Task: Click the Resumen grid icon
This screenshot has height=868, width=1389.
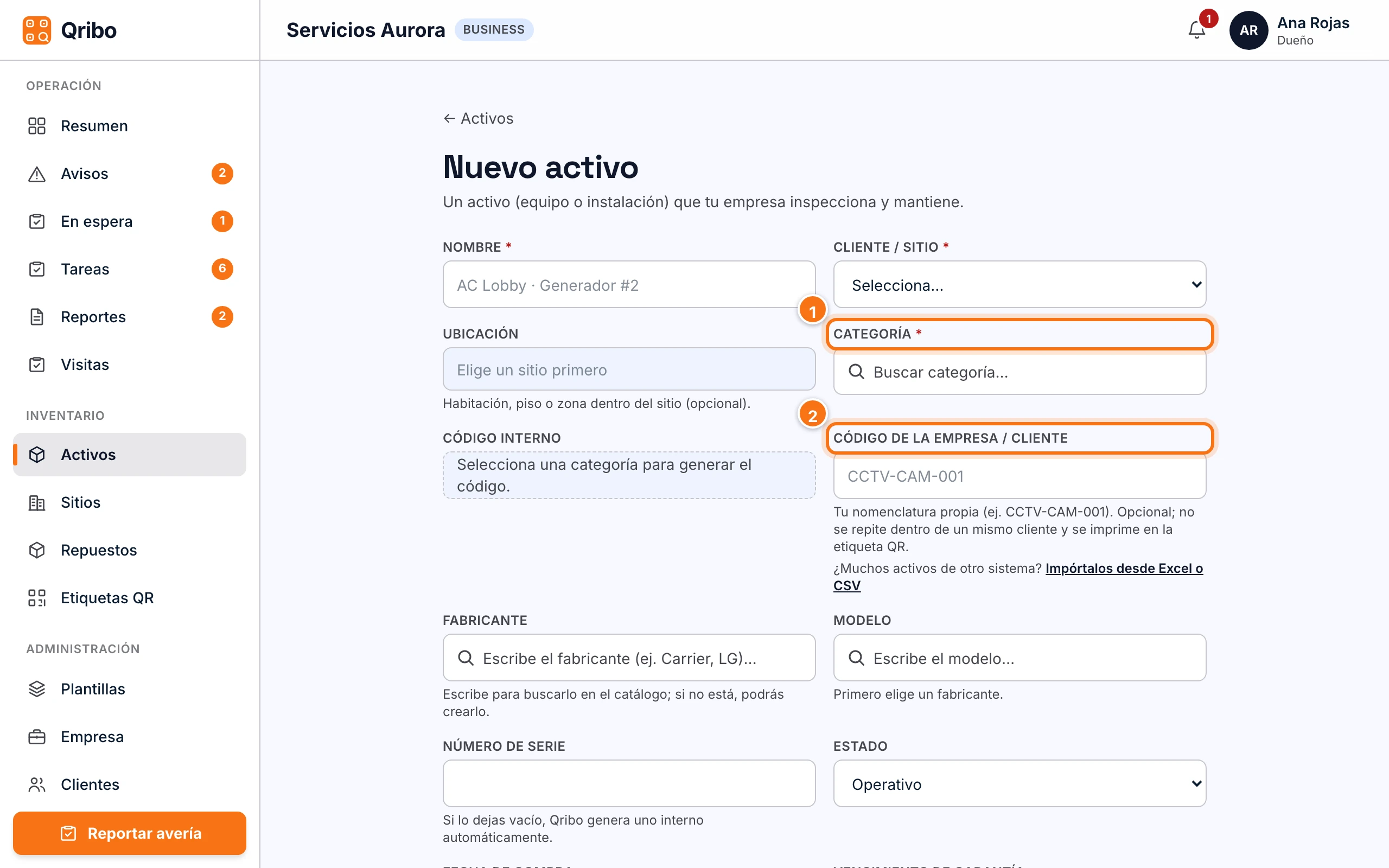Action: 37,126
